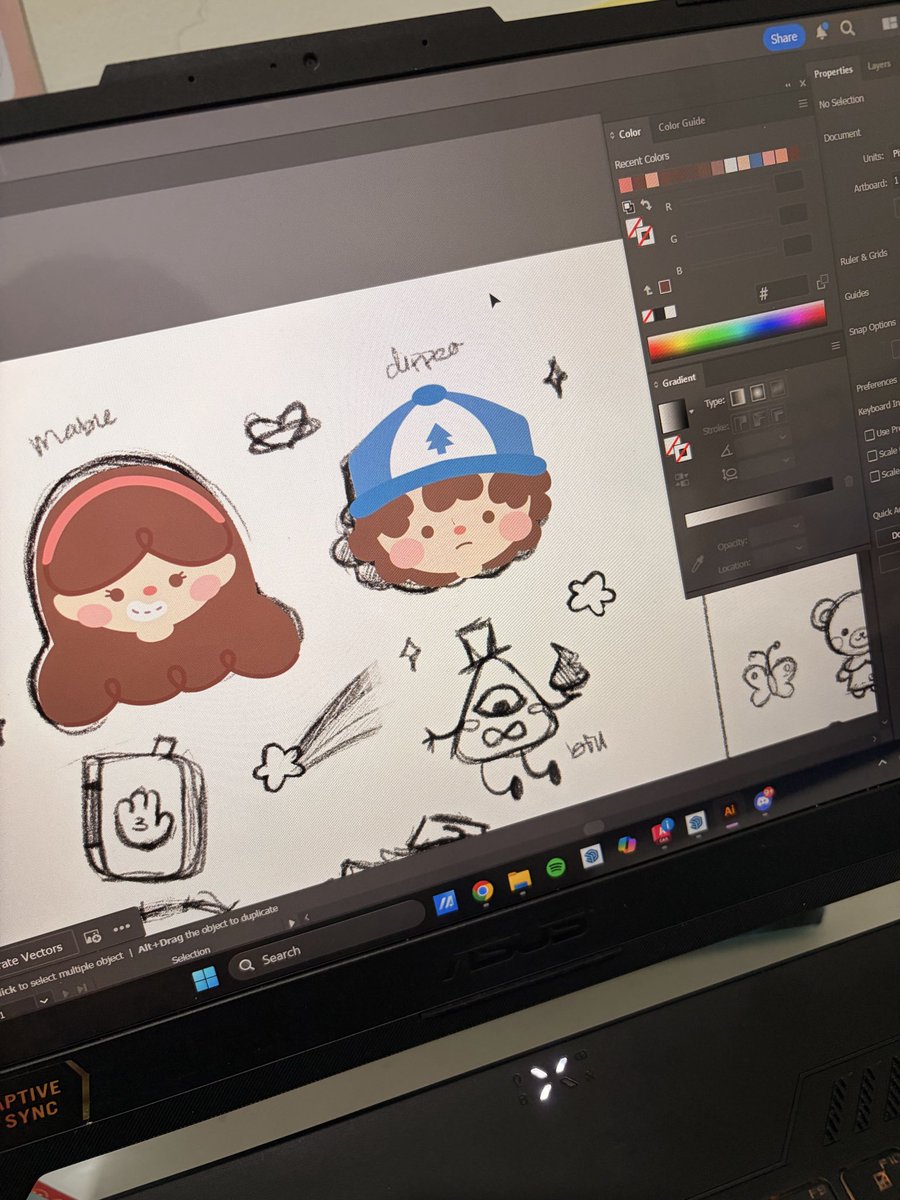The image size is (900, 1200).
Task: Click the gradient ramp slider bar
Action: coord(758,502)
